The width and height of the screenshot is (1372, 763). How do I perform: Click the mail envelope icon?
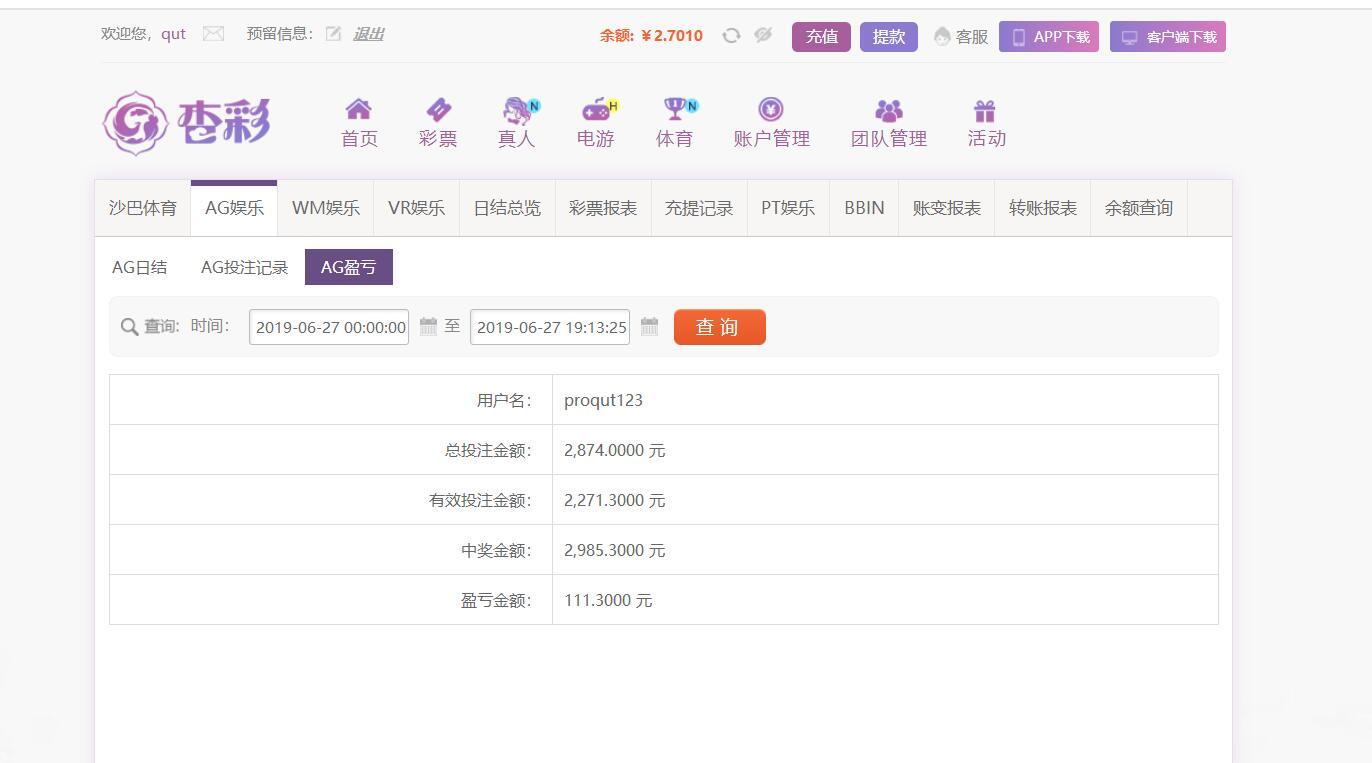coord(213,34)
